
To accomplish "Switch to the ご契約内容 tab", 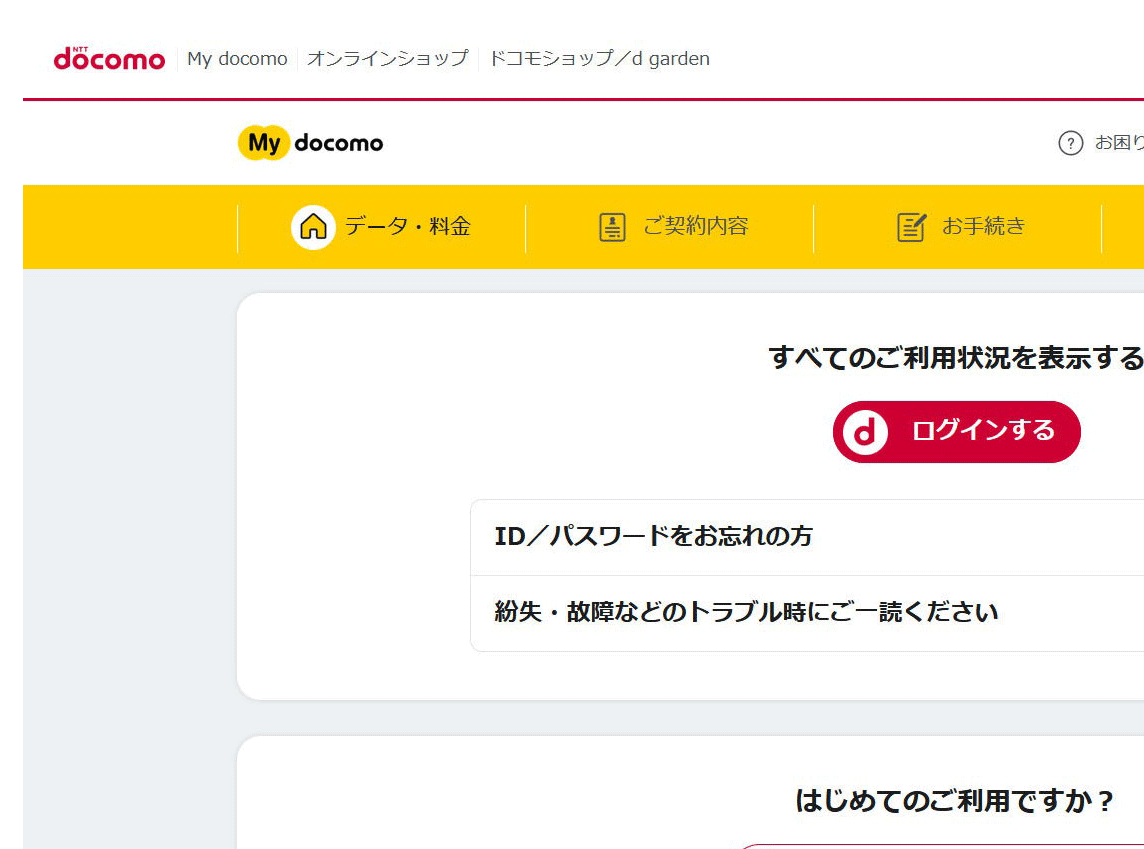I will pos(695,227).
